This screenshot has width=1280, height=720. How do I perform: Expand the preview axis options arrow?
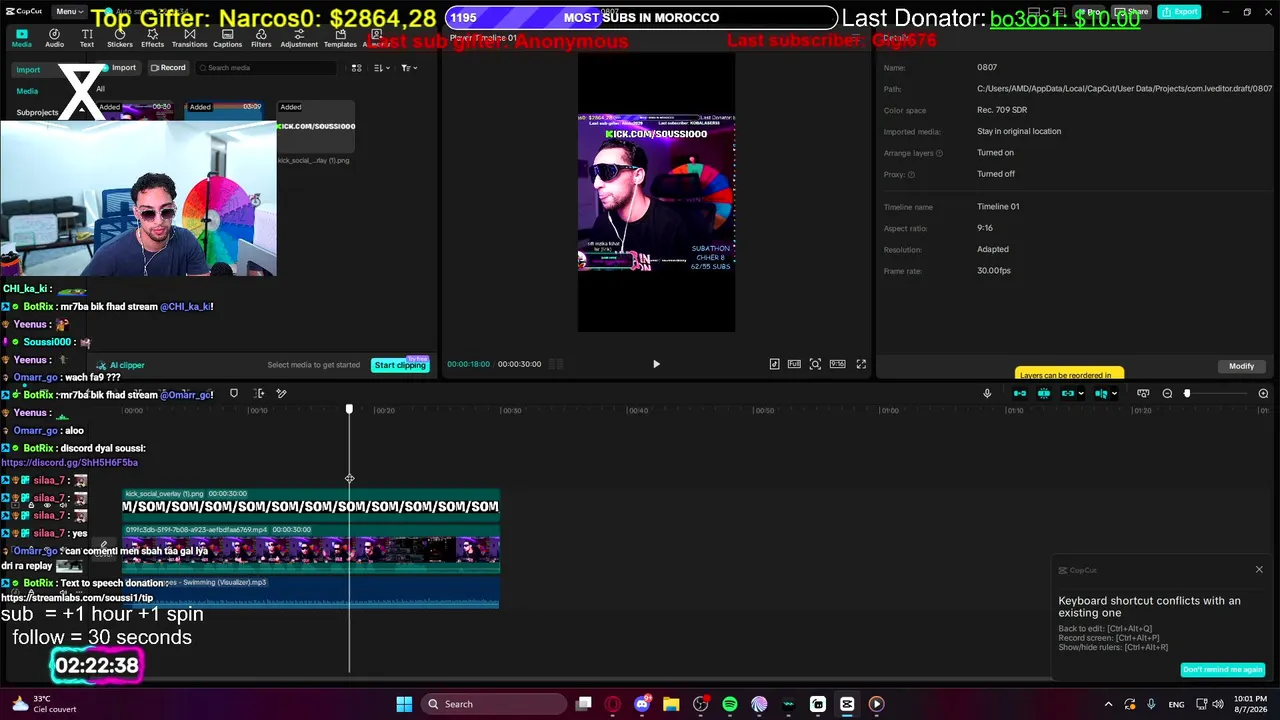(x=1114, y=394)
